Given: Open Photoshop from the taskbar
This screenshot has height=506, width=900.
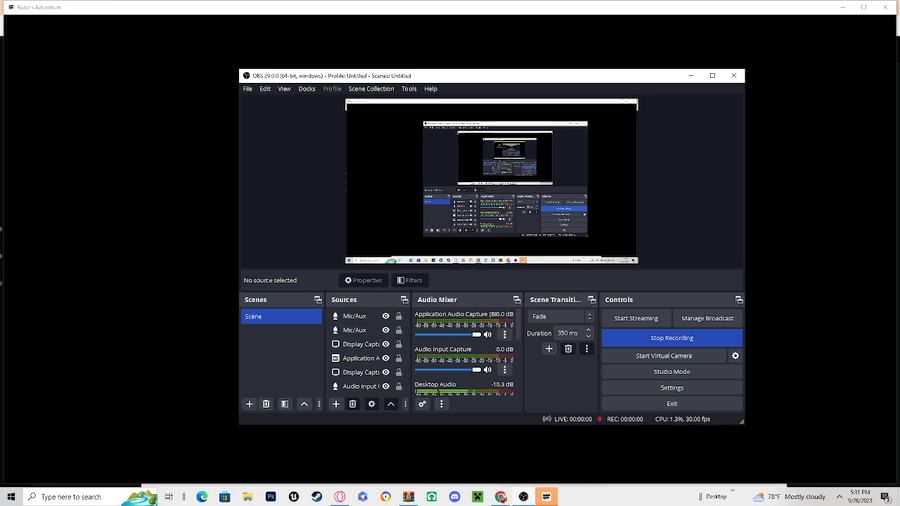Looking at the screenshot, I should pos(271,497).
